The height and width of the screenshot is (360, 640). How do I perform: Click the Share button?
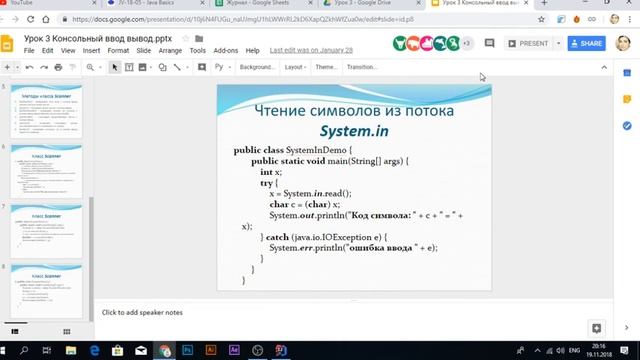tap(587, 43)
